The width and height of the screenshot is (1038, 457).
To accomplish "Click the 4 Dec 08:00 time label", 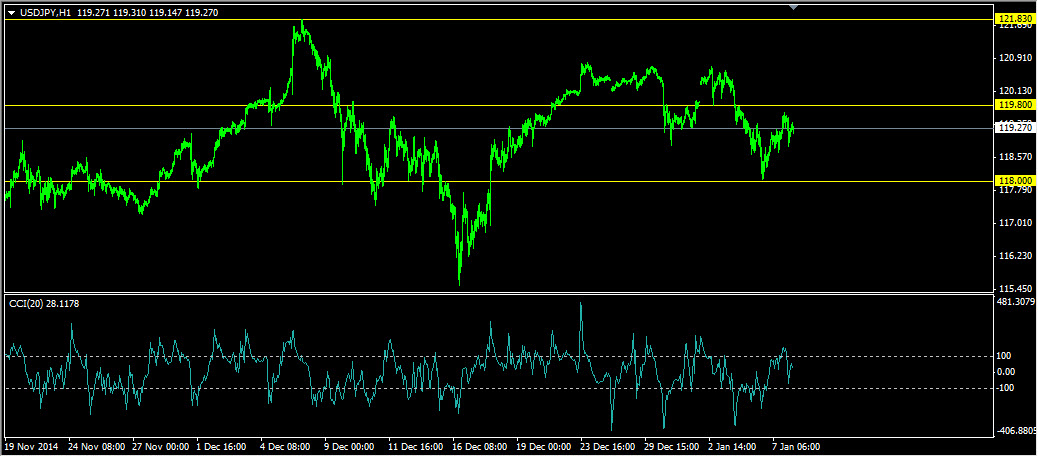I will click(x=287, y=447).
